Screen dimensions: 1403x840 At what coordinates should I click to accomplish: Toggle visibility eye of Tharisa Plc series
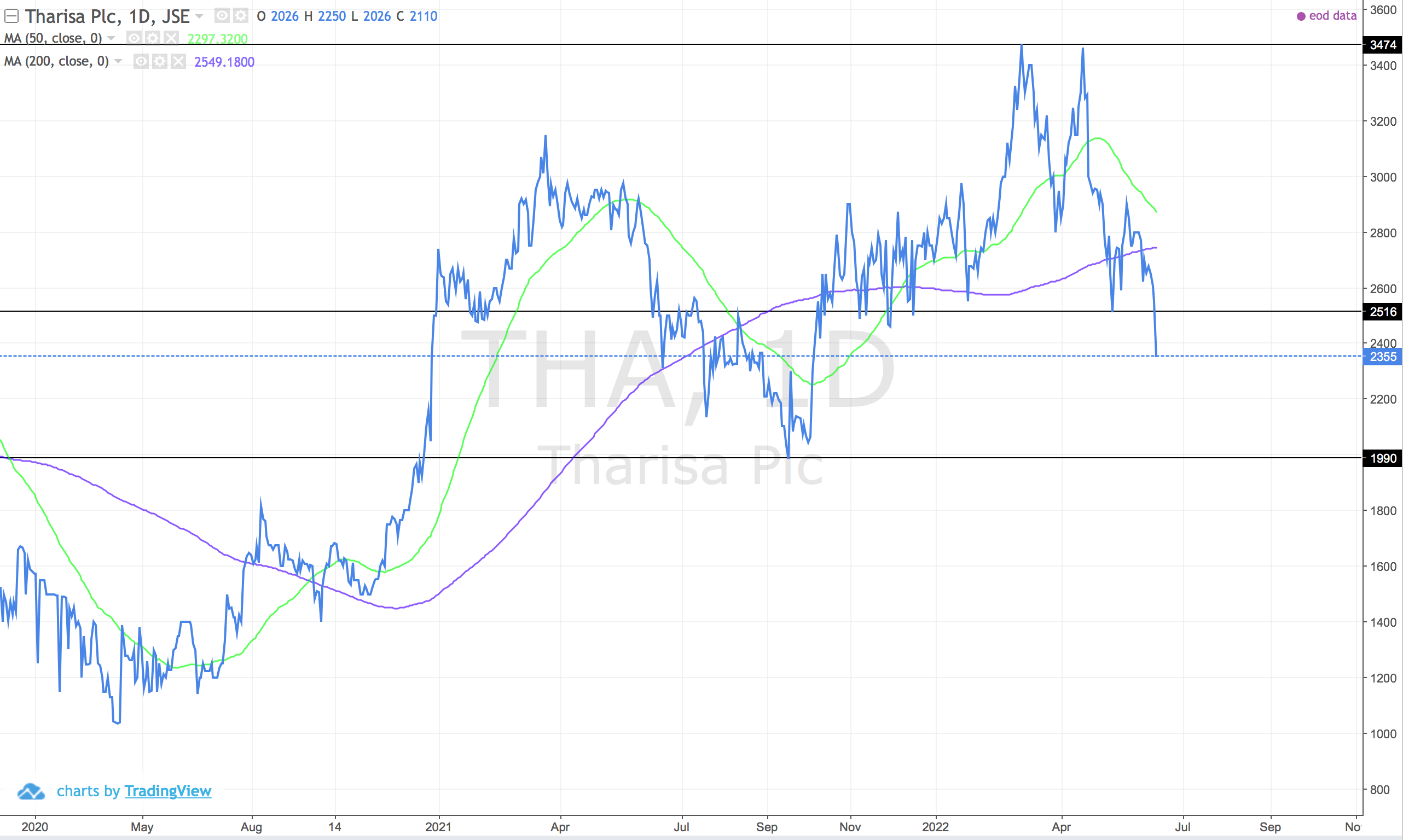coord(222,16)
